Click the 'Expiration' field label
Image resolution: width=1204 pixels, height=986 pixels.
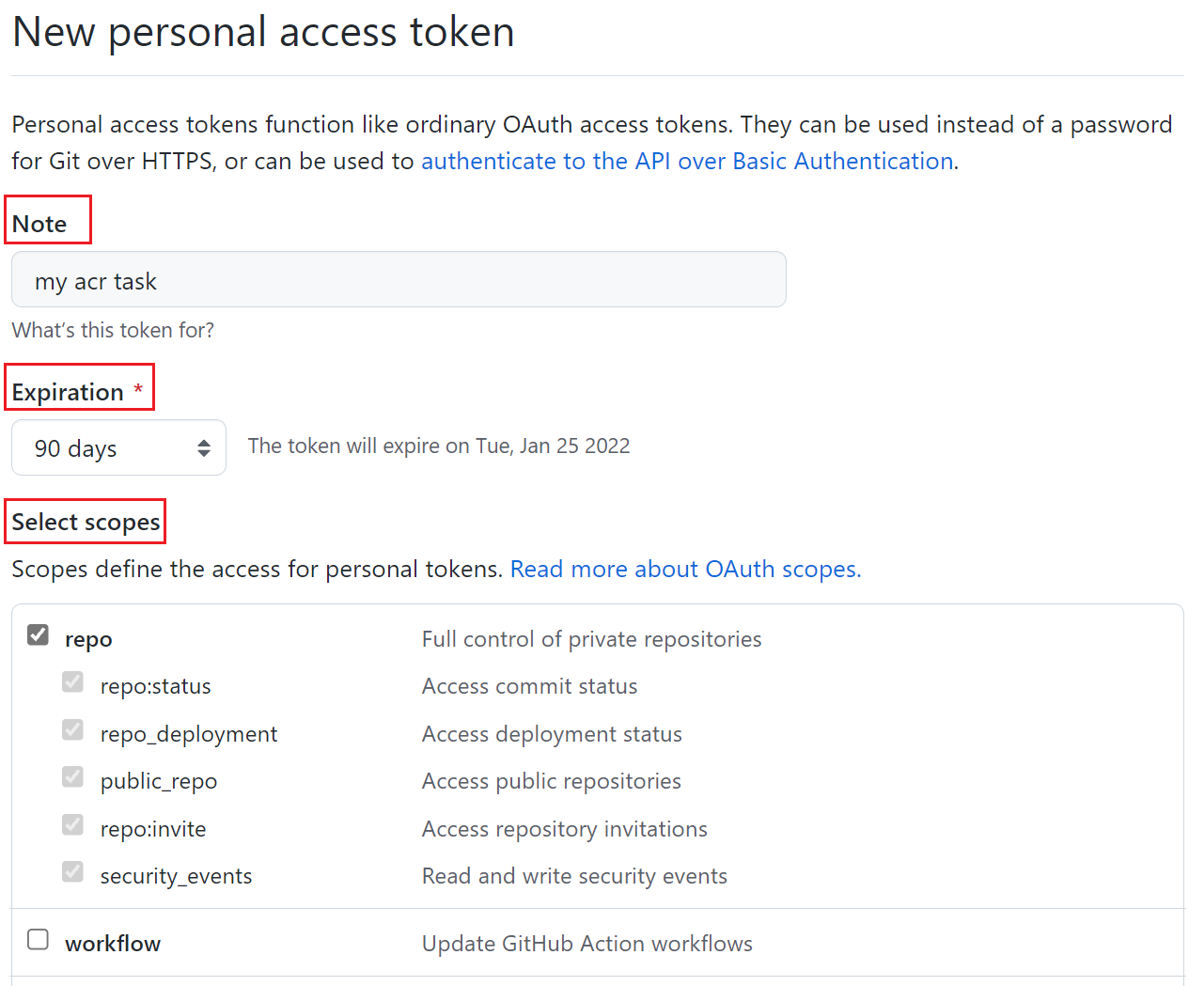[68, 392]
